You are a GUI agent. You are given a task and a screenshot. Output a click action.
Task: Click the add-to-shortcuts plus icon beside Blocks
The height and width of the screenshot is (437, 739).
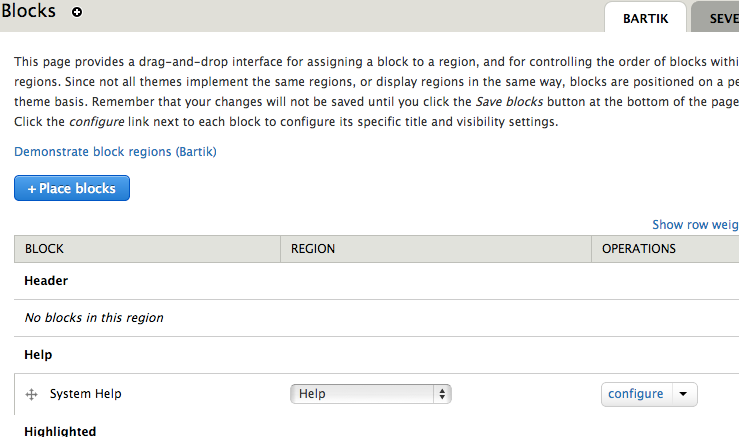[77, 13]
